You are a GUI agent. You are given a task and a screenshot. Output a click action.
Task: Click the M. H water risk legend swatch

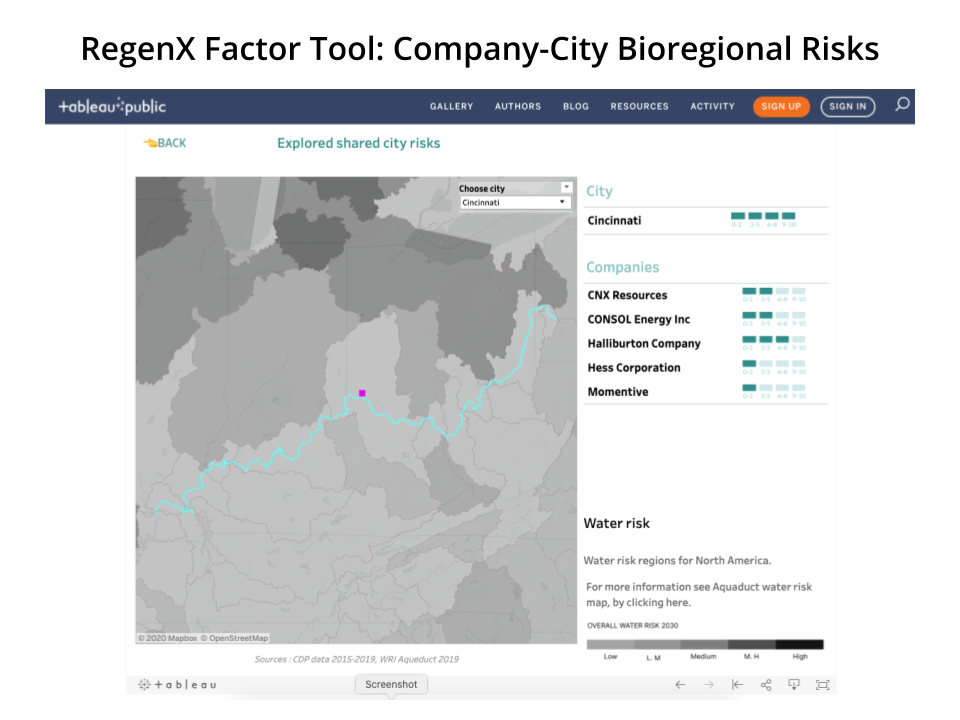pyautogui.click(x=752, y=644)
